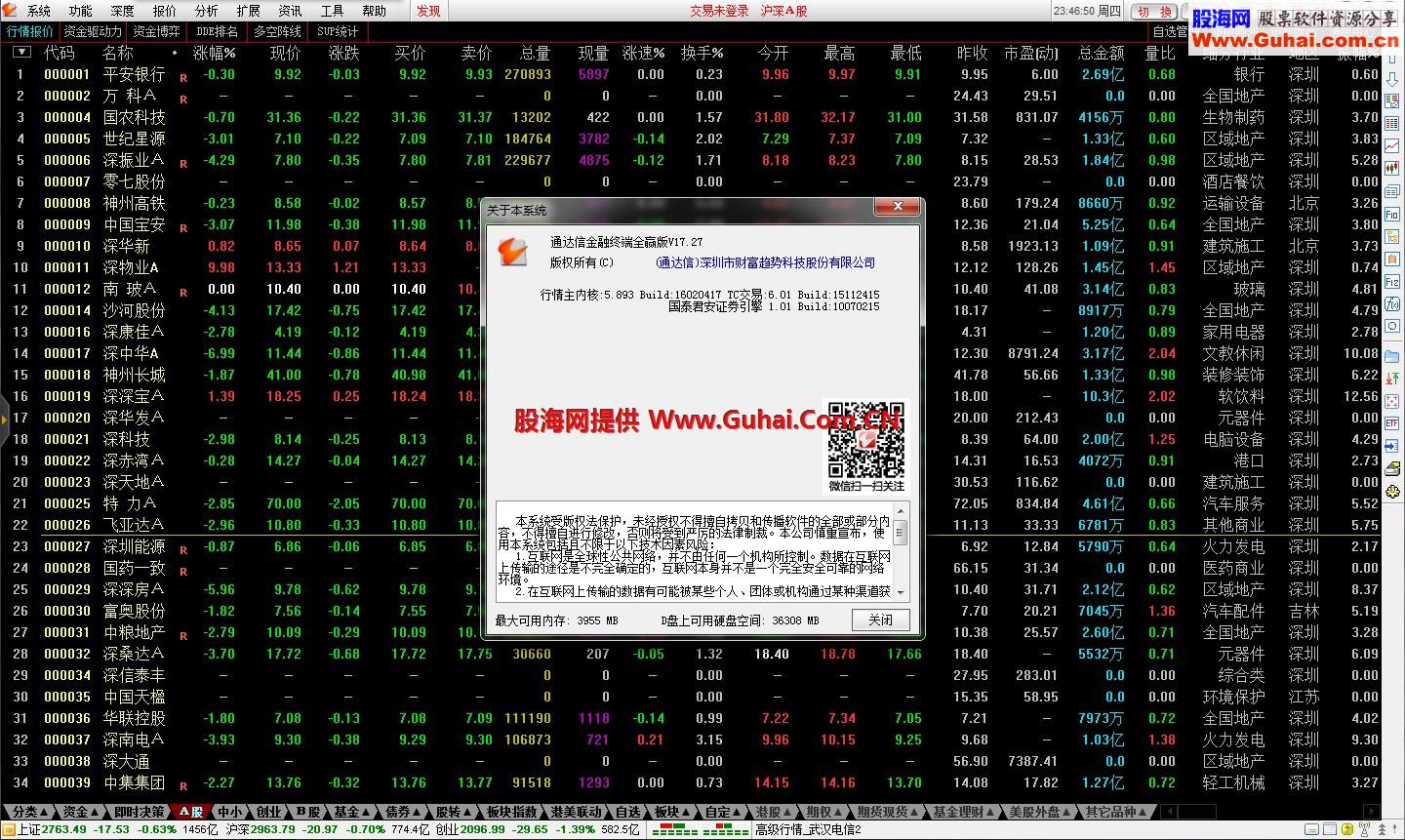
Task: Click the logo icon inside the about dialog
Action: (x=511, y=251)
